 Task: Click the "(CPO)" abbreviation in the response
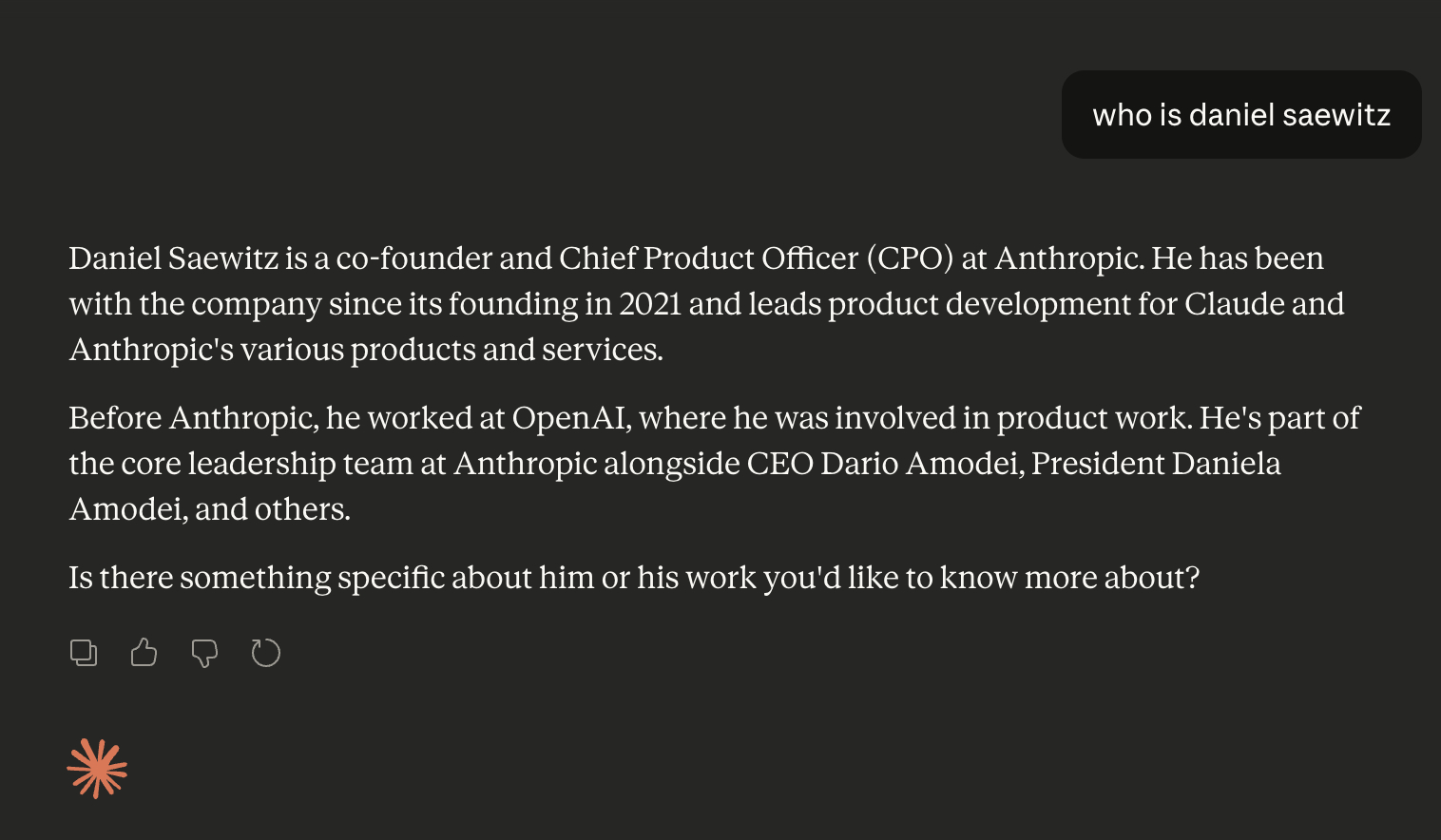click(x=910, y=258)
